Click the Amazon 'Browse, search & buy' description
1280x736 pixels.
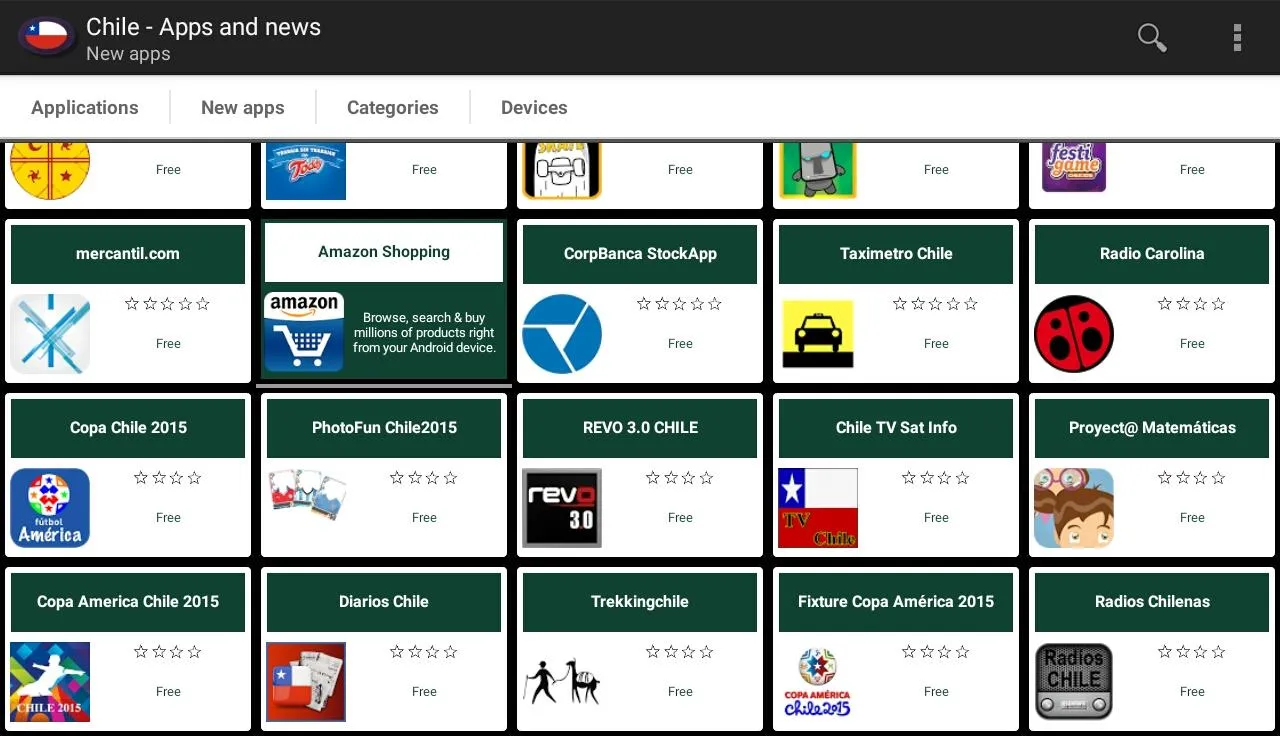424,333
